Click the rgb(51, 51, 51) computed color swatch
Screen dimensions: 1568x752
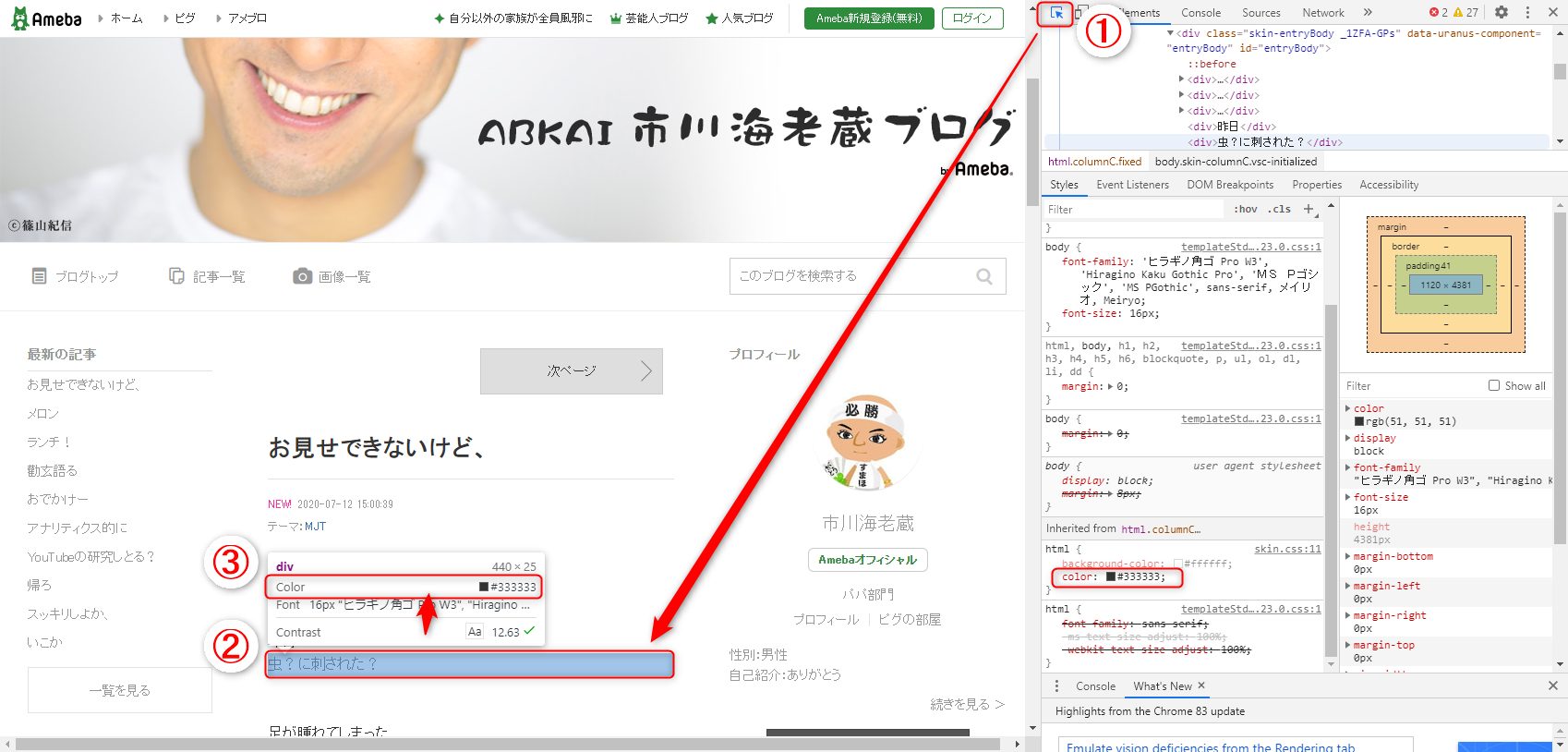click(x=1359, y=421)
